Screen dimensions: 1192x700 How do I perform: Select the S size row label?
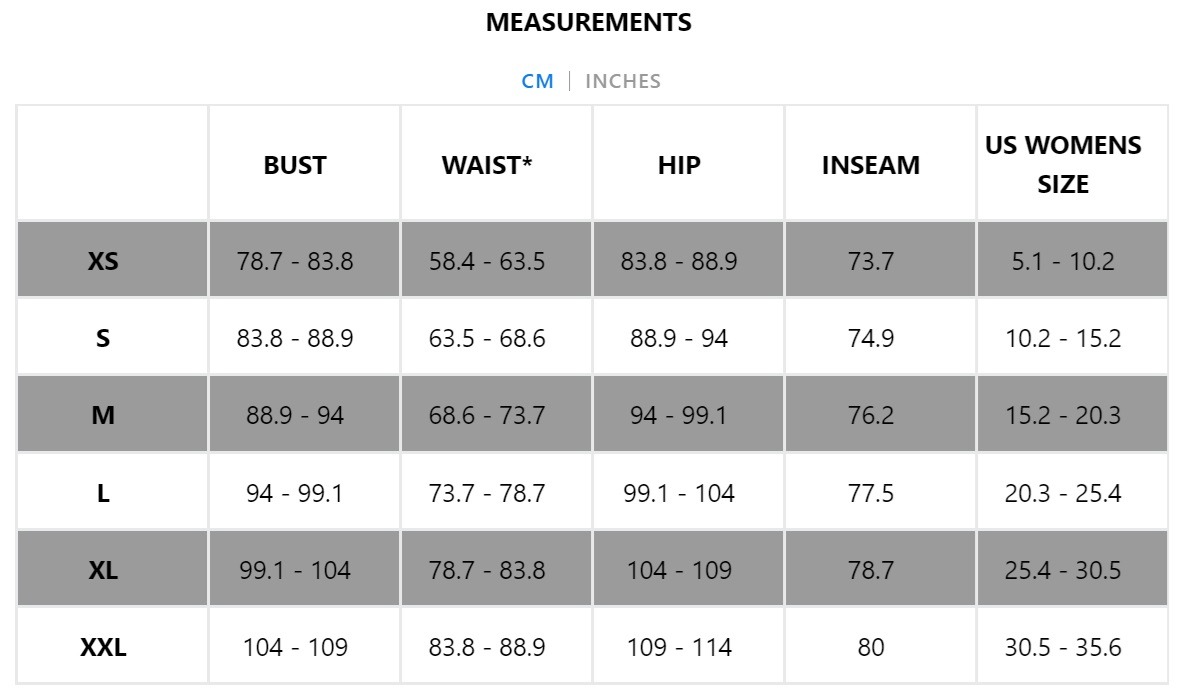(x=103, y=338)
